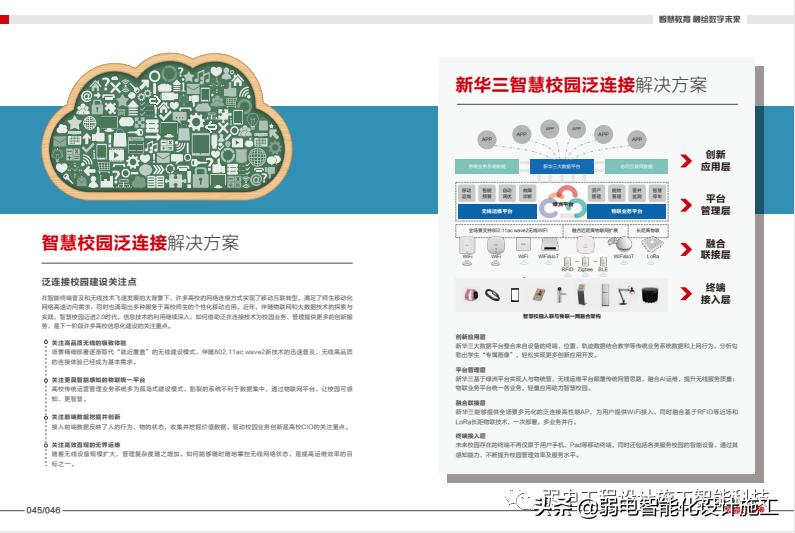Select the desk lamp device icon
This screenshot has width=795, height=533.
(627, 295)
